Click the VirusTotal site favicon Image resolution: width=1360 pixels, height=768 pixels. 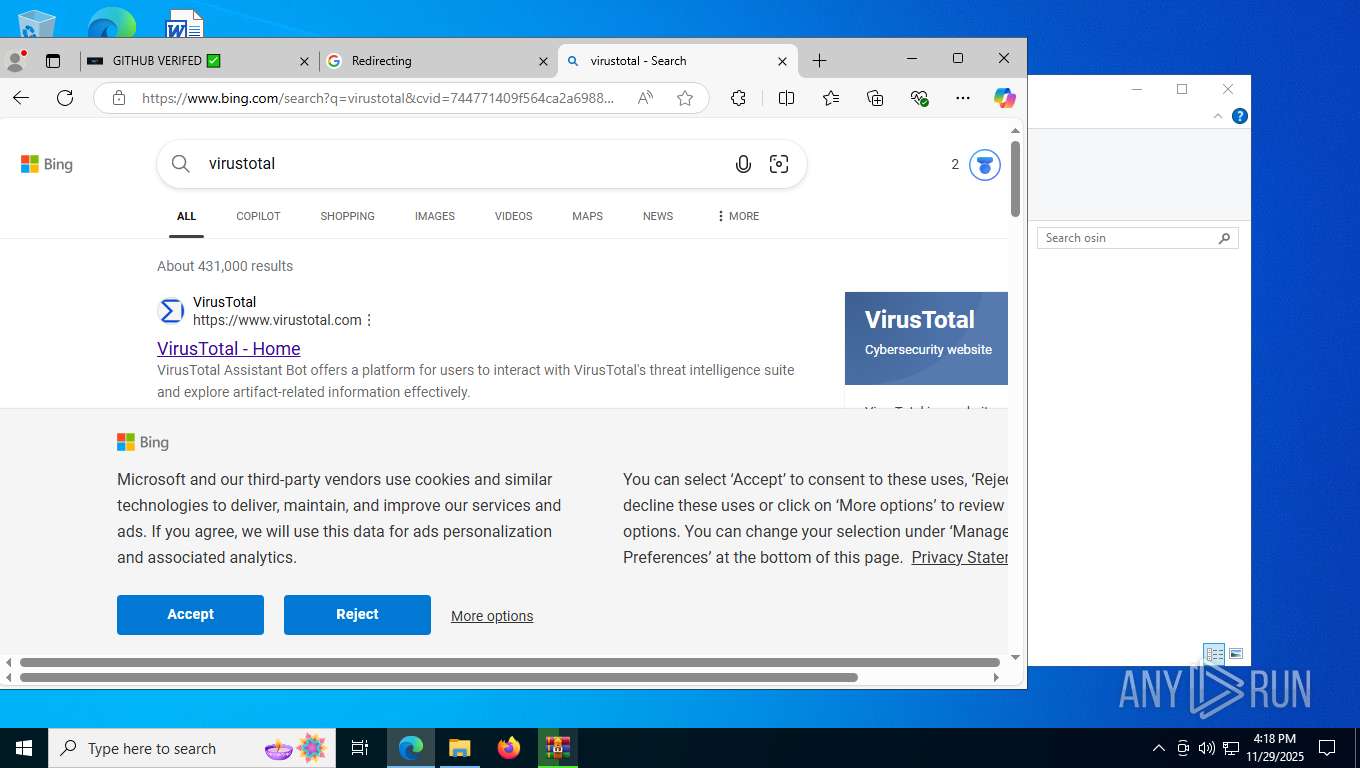click(x=172, y=311)
